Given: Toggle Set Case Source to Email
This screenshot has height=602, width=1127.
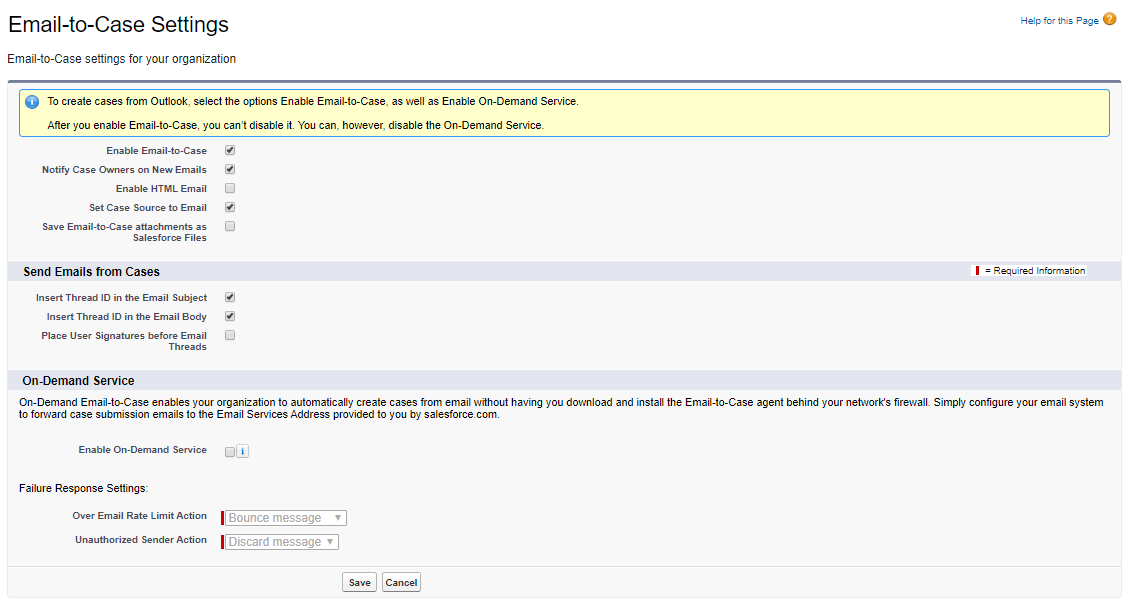Looking at the screenshot, I should click(x=229, y=207).
